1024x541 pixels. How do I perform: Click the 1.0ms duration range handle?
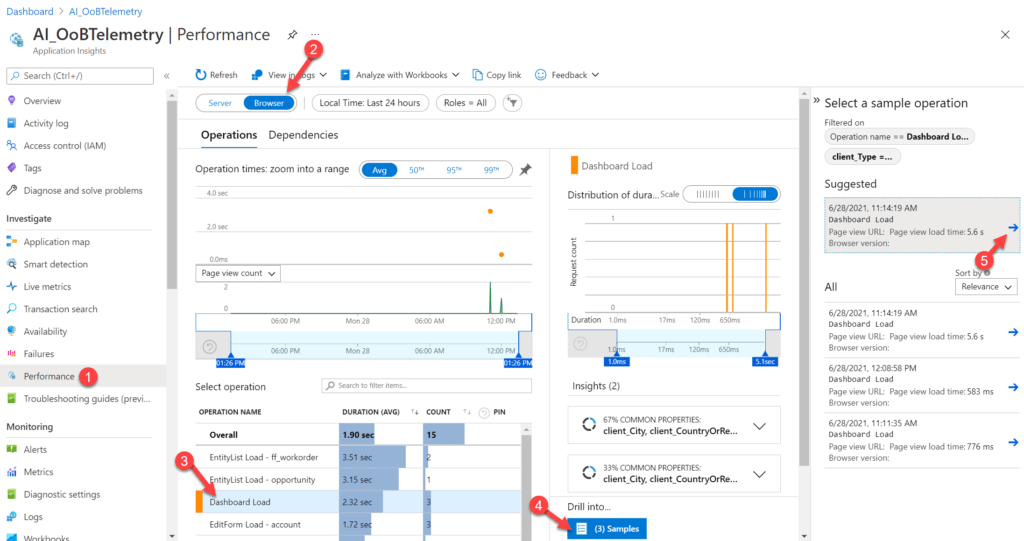616,361
